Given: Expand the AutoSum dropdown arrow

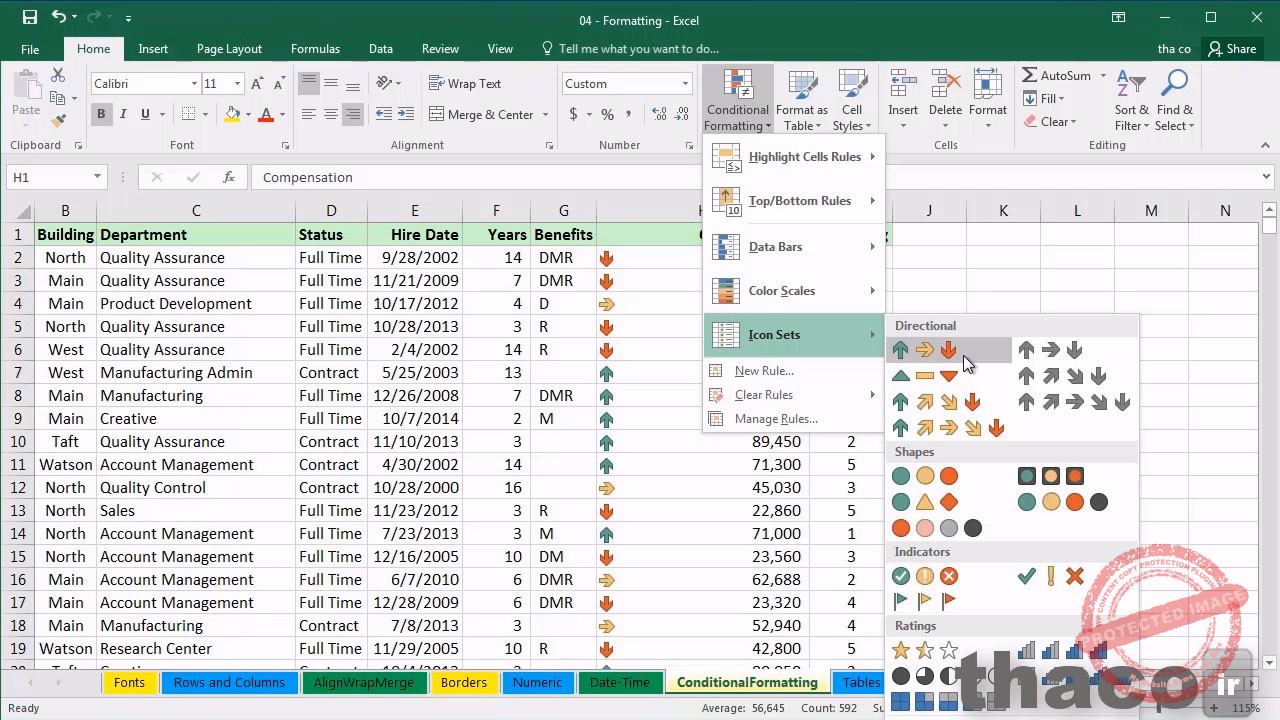Looking at the screenshot, I should tap(1104, 76).
